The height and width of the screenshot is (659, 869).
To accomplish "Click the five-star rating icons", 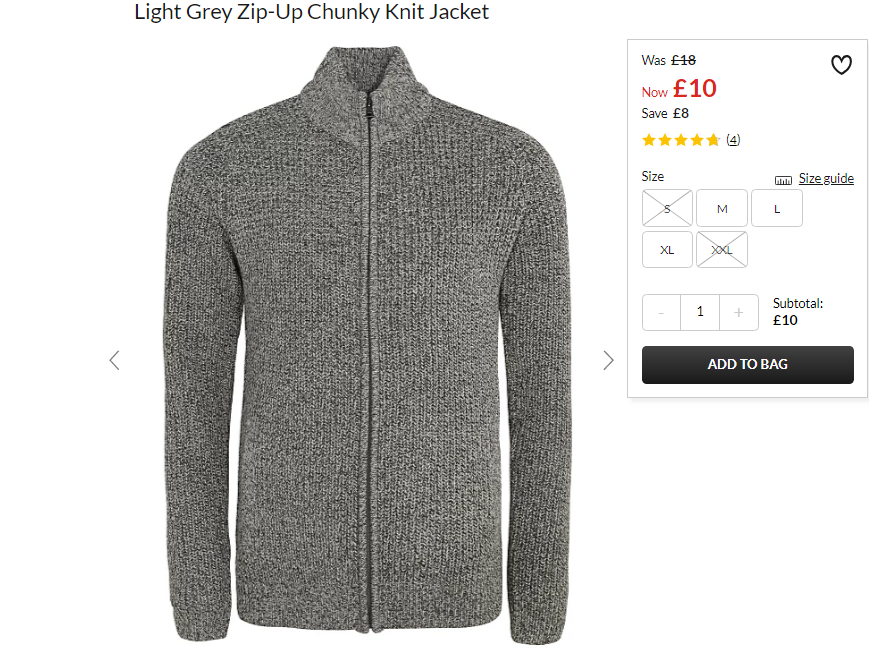I will 681,140.
